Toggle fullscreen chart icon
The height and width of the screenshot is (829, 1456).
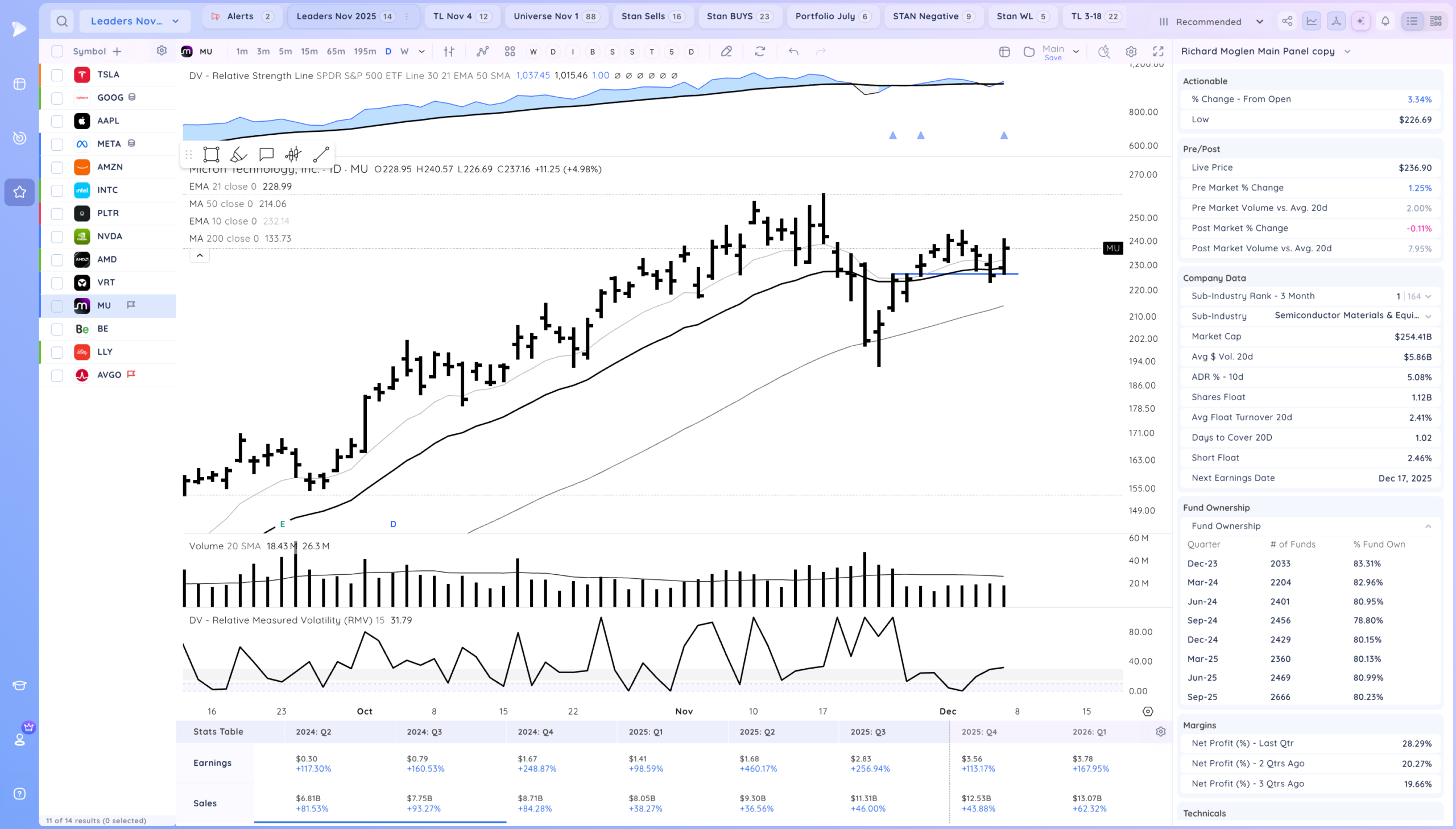coord(1158,51)
